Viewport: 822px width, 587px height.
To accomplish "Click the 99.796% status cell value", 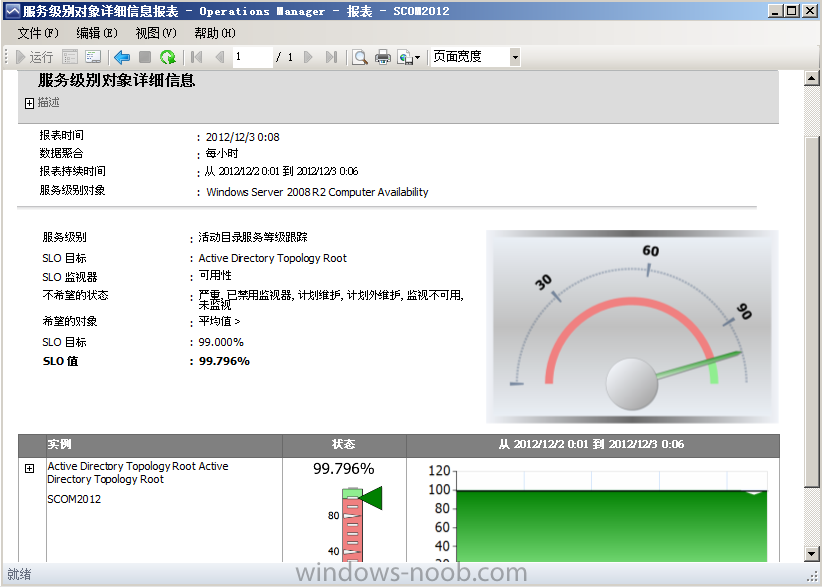I will point(343,469).
